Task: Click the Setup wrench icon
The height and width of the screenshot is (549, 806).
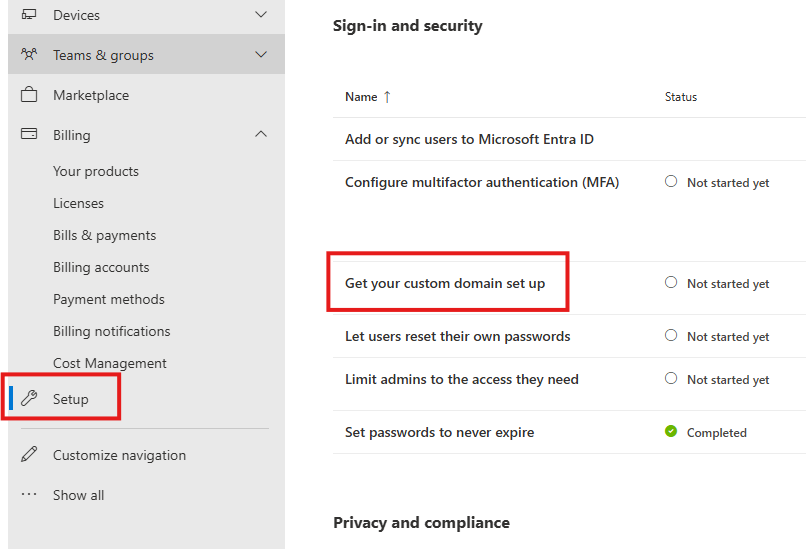Action: coord(30,399)
